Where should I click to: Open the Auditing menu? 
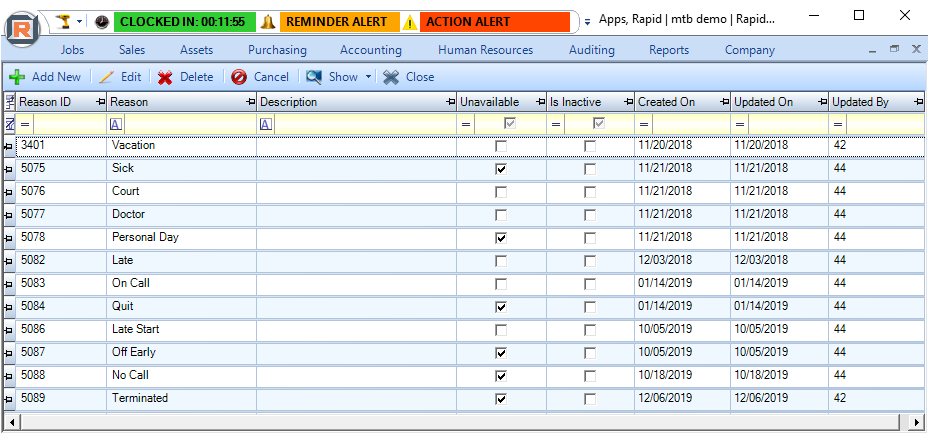pyautogui.click(x=591, y=50)
